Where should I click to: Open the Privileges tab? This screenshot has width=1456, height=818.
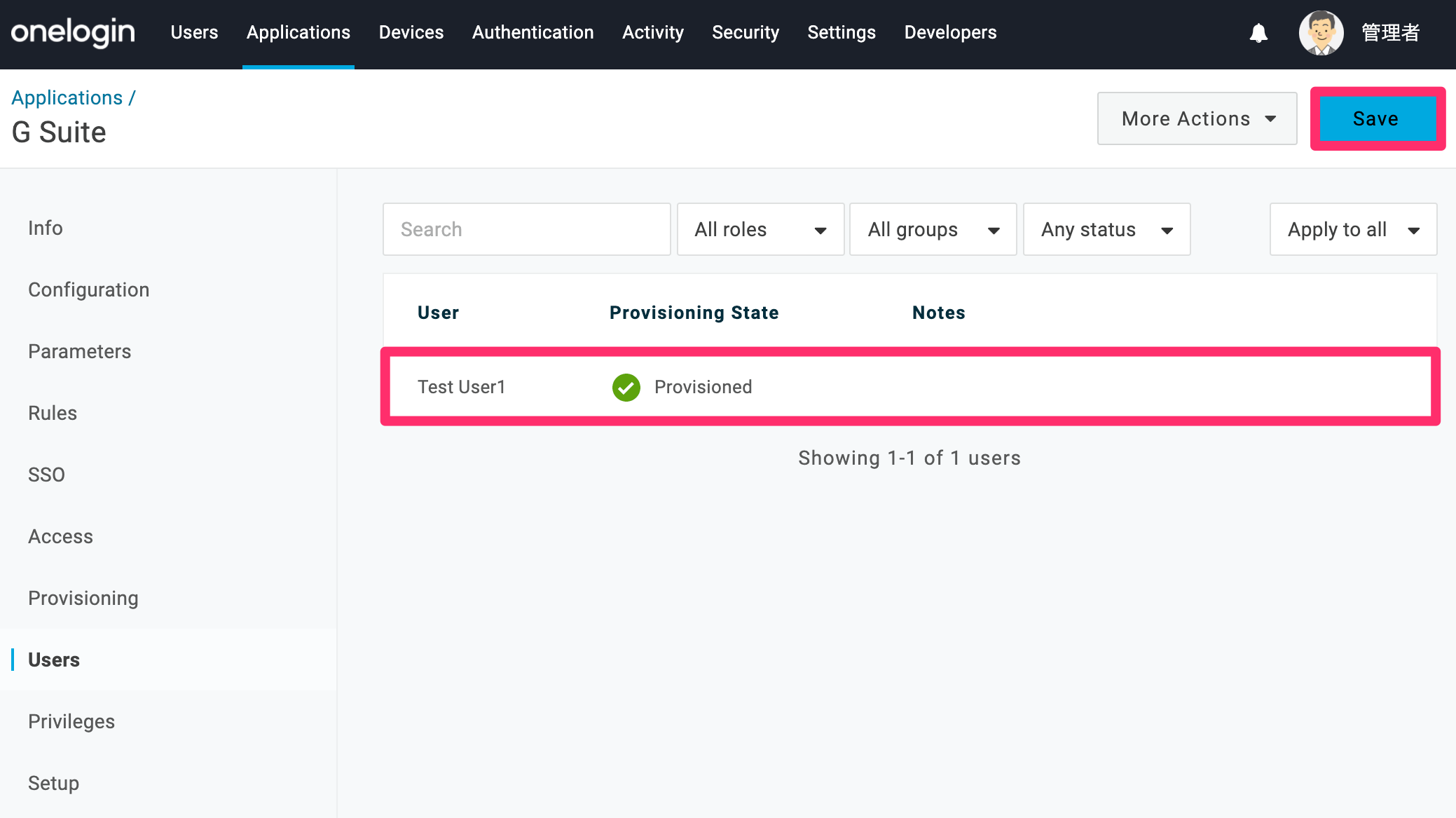pos(71,721)
